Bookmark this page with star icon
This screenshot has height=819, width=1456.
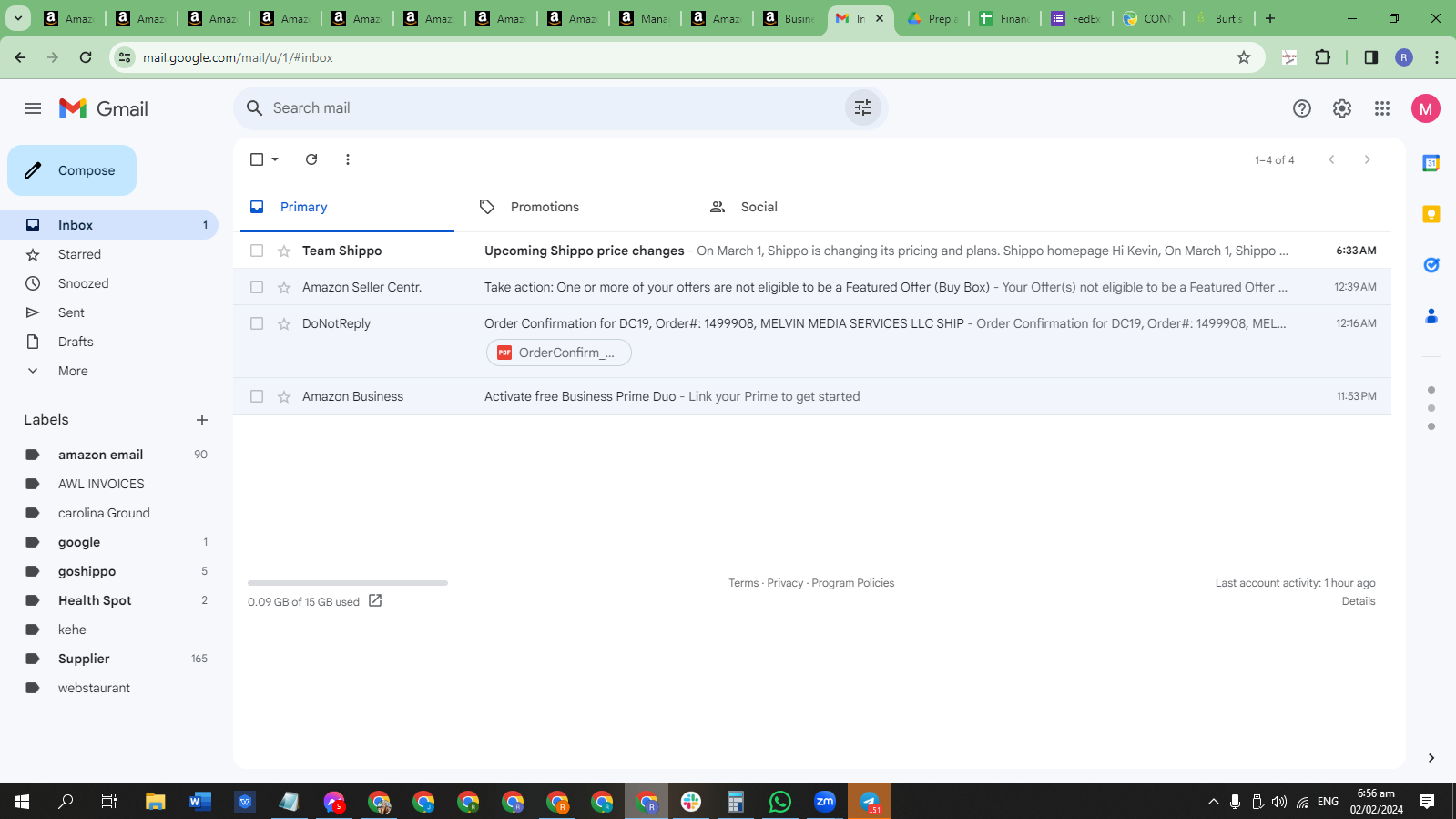(x=1244, y=57)
